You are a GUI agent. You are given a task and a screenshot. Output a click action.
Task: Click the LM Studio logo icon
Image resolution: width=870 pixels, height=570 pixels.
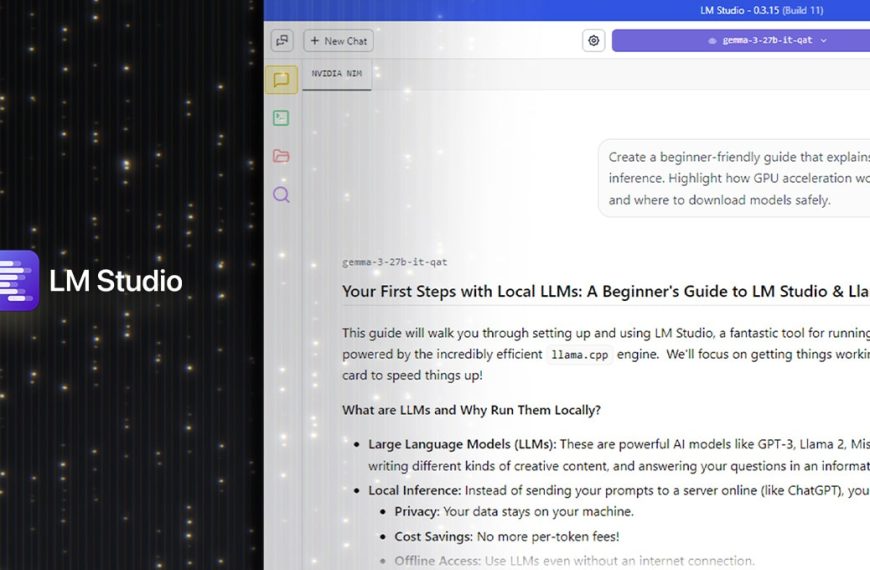[x=18, y=281]
